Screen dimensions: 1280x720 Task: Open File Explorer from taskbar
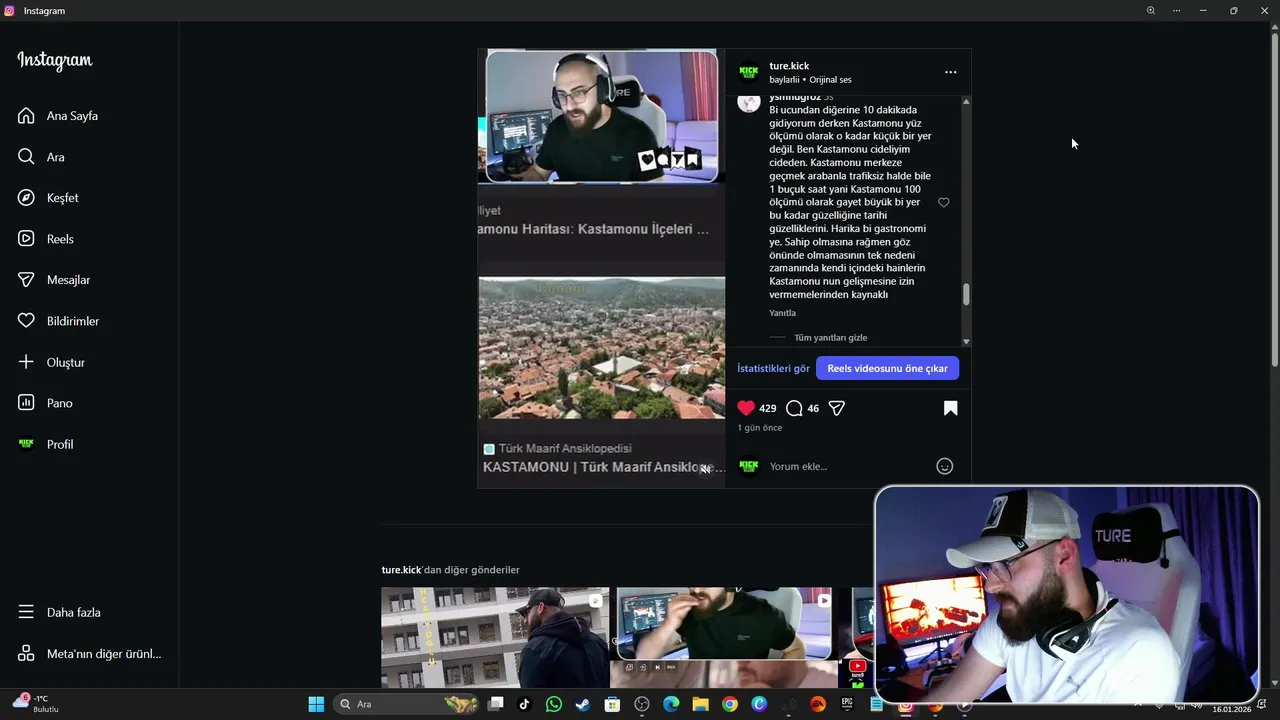click(x=700, y=704)
